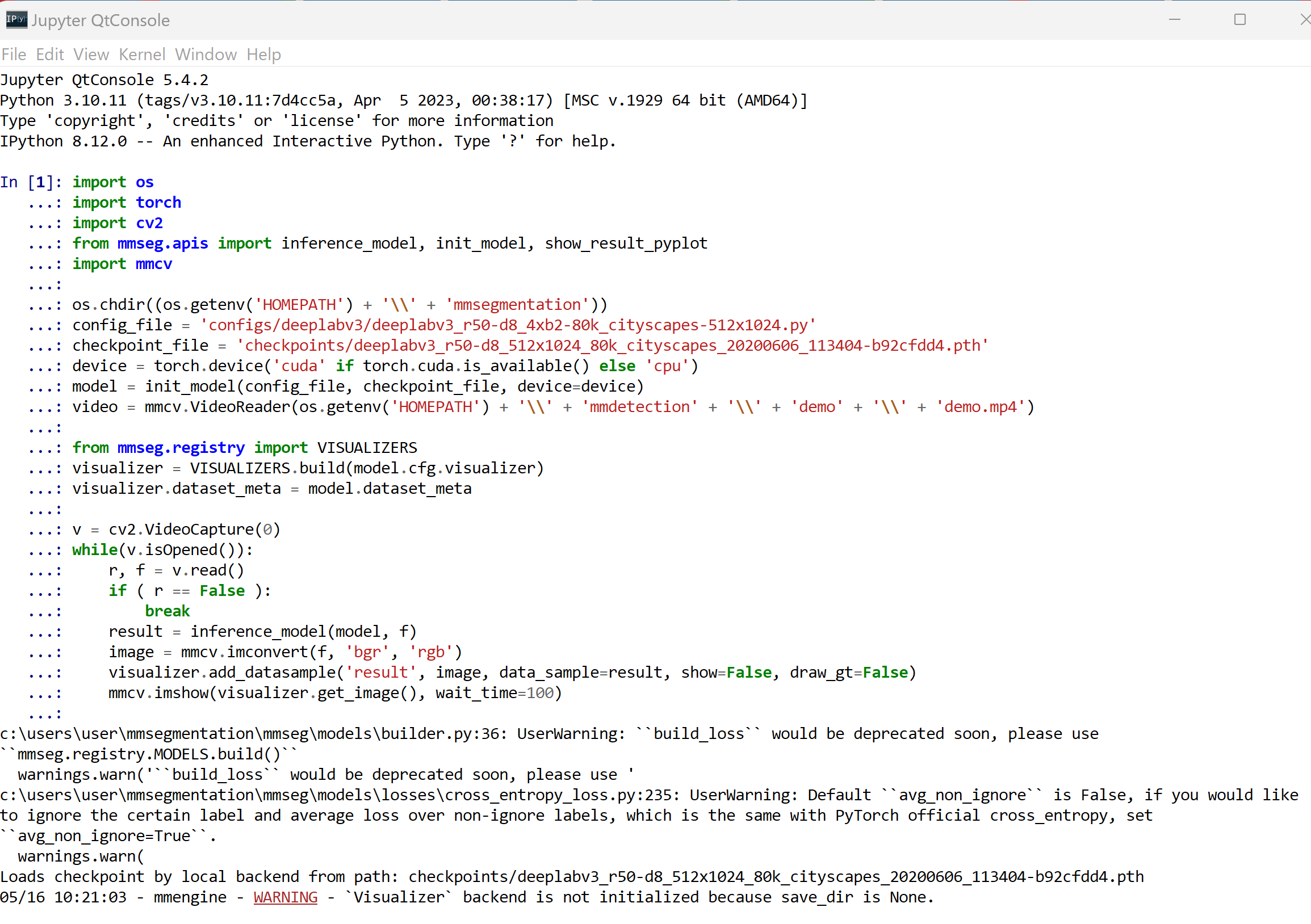Click the 'torch.cuda.is_available()' call
This screenshot has width=1311, height=924.
[476, 367]
